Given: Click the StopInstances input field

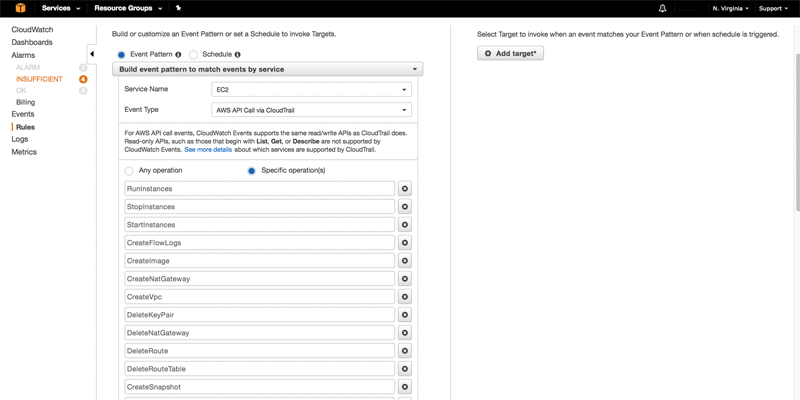Looking at the screenshot, I should coord(260,207).
